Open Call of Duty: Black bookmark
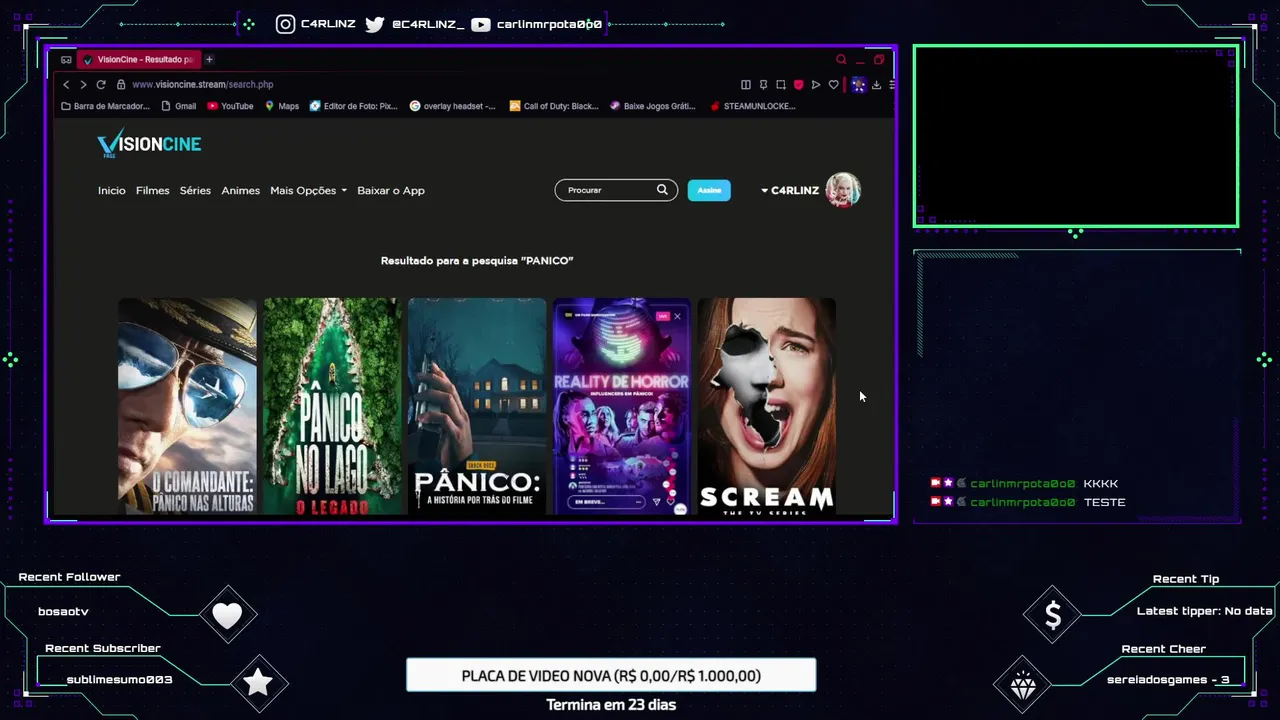 (554, 106)
